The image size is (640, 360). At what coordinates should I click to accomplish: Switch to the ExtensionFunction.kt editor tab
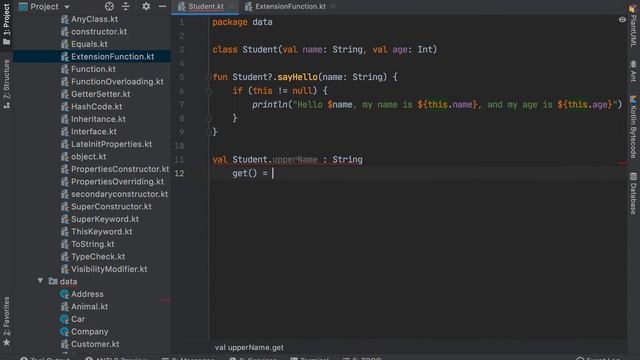pyautogui.click(x=290, y=7)
